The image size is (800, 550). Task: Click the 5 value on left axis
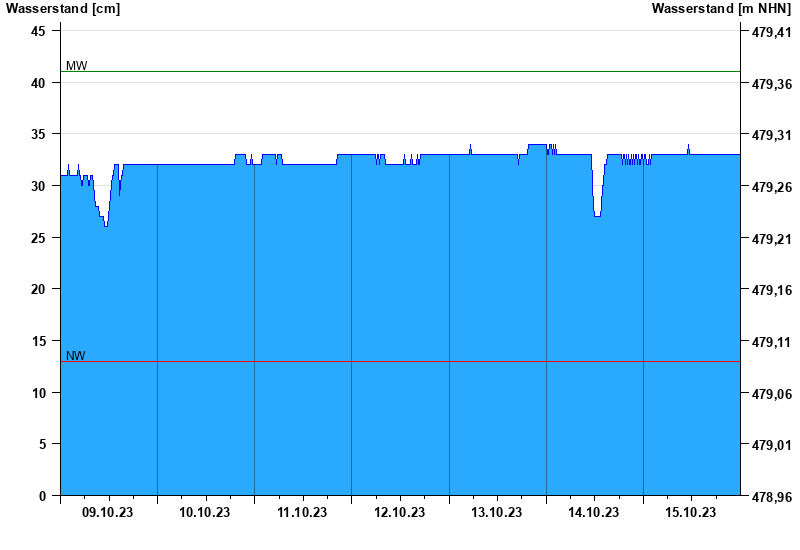point(42,444)
